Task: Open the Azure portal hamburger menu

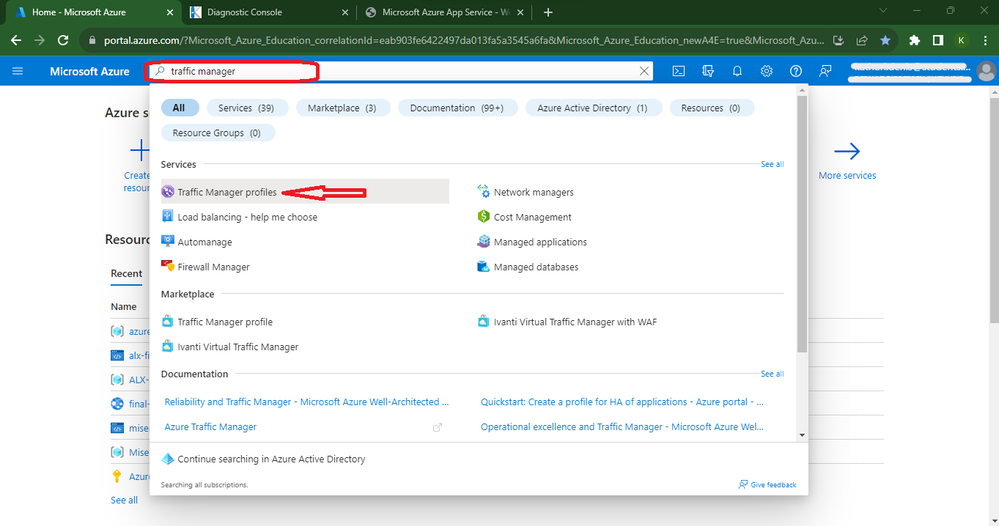Action: click(x=17, y=71)
